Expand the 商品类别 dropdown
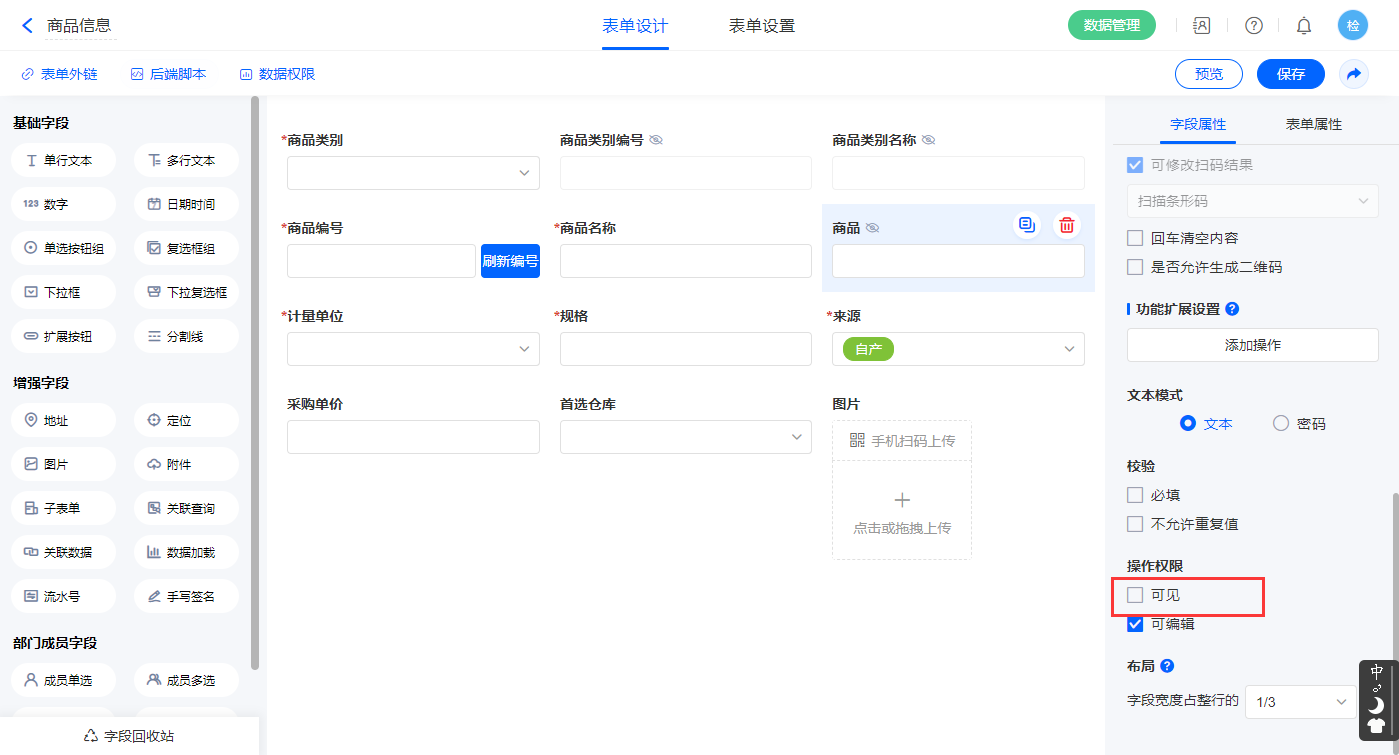This screenshot has height=755, width=1399. pos(413,173)
